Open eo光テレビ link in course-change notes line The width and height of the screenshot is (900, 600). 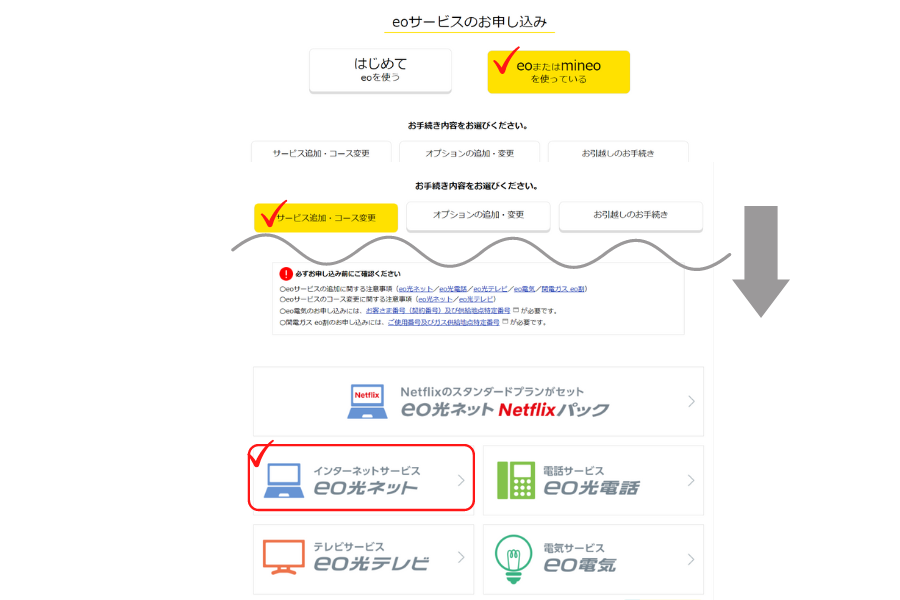pos(475,299)
